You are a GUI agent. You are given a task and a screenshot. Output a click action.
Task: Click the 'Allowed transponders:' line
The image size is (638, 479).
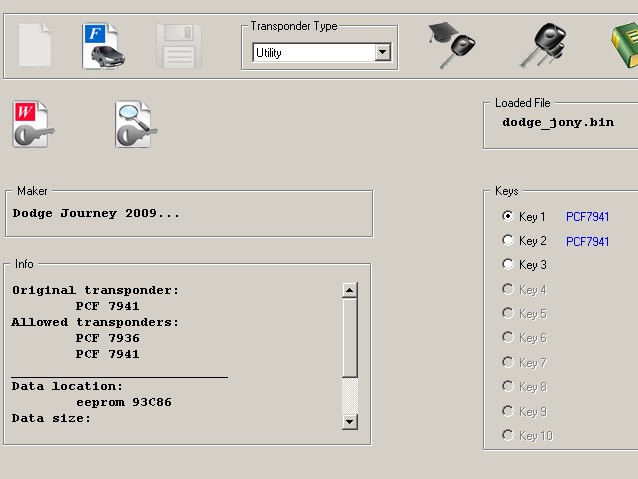point(95,322)
